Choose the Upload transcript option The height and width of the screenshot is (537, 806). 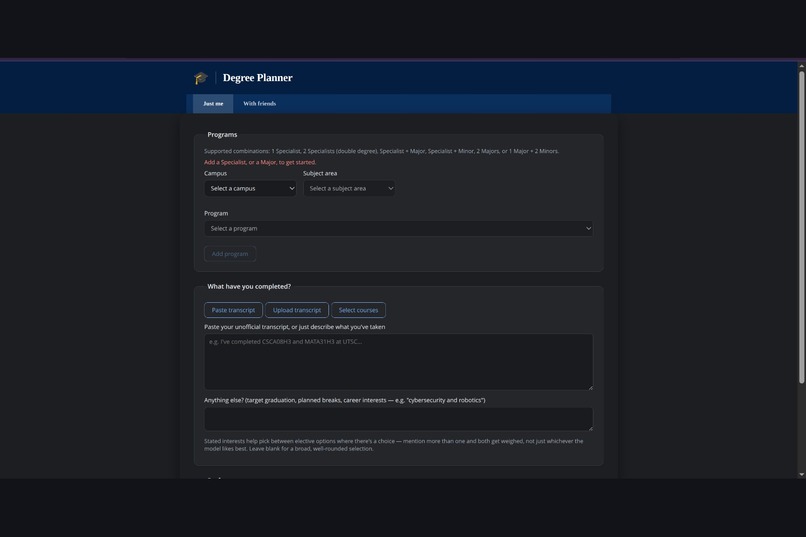[297, 310]
